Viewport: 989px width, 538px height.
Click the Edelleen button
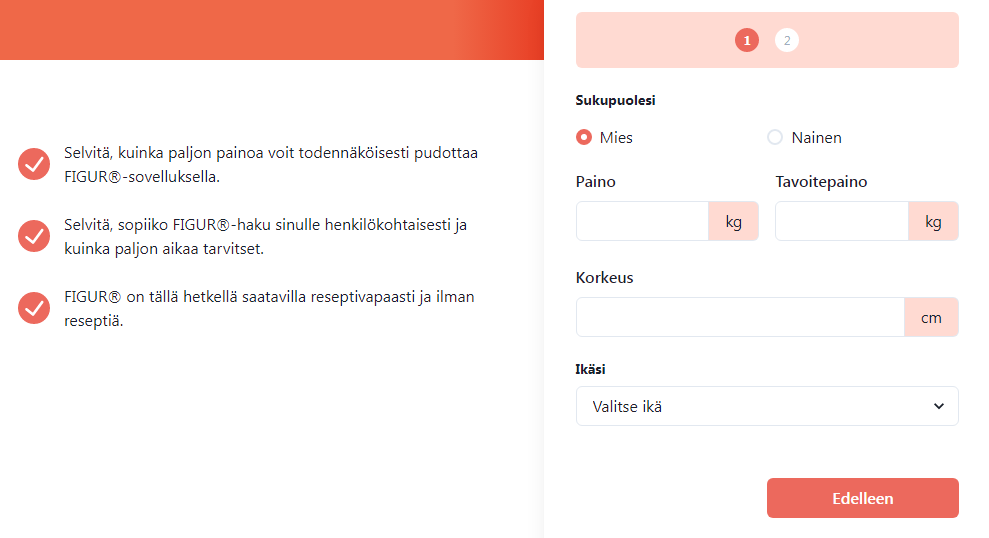pyautogui.click(x=863, y=498)
